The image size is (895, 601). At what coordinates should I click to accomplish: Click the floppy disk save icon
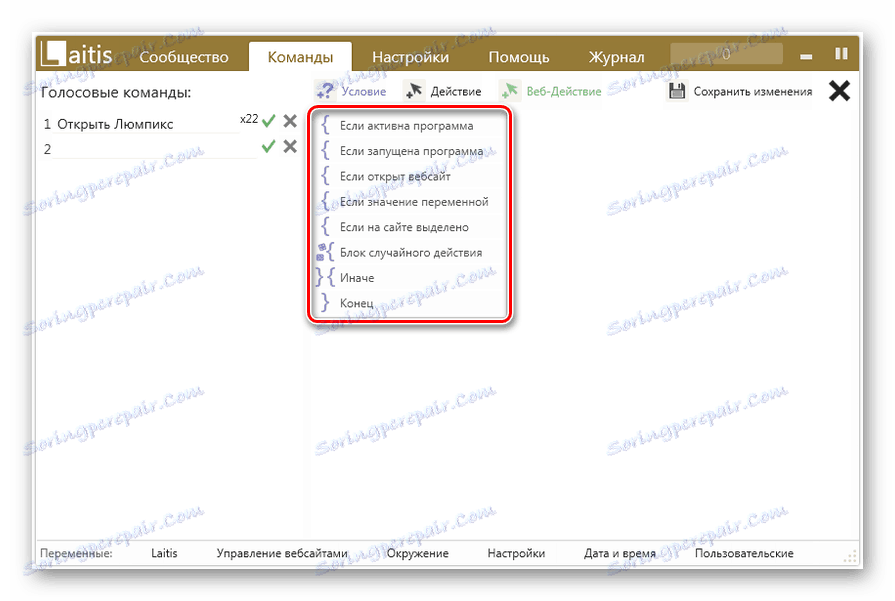coord(677,91)
